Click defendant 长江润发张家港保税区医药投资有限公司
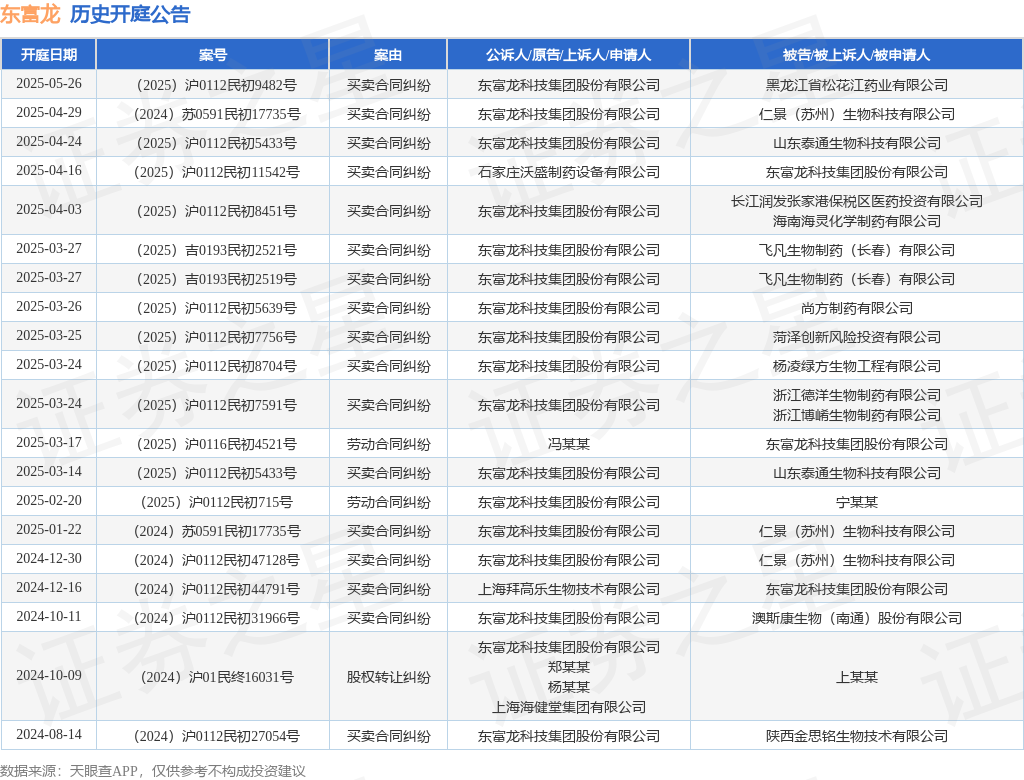1024x780 pixels. click(856, 201)
